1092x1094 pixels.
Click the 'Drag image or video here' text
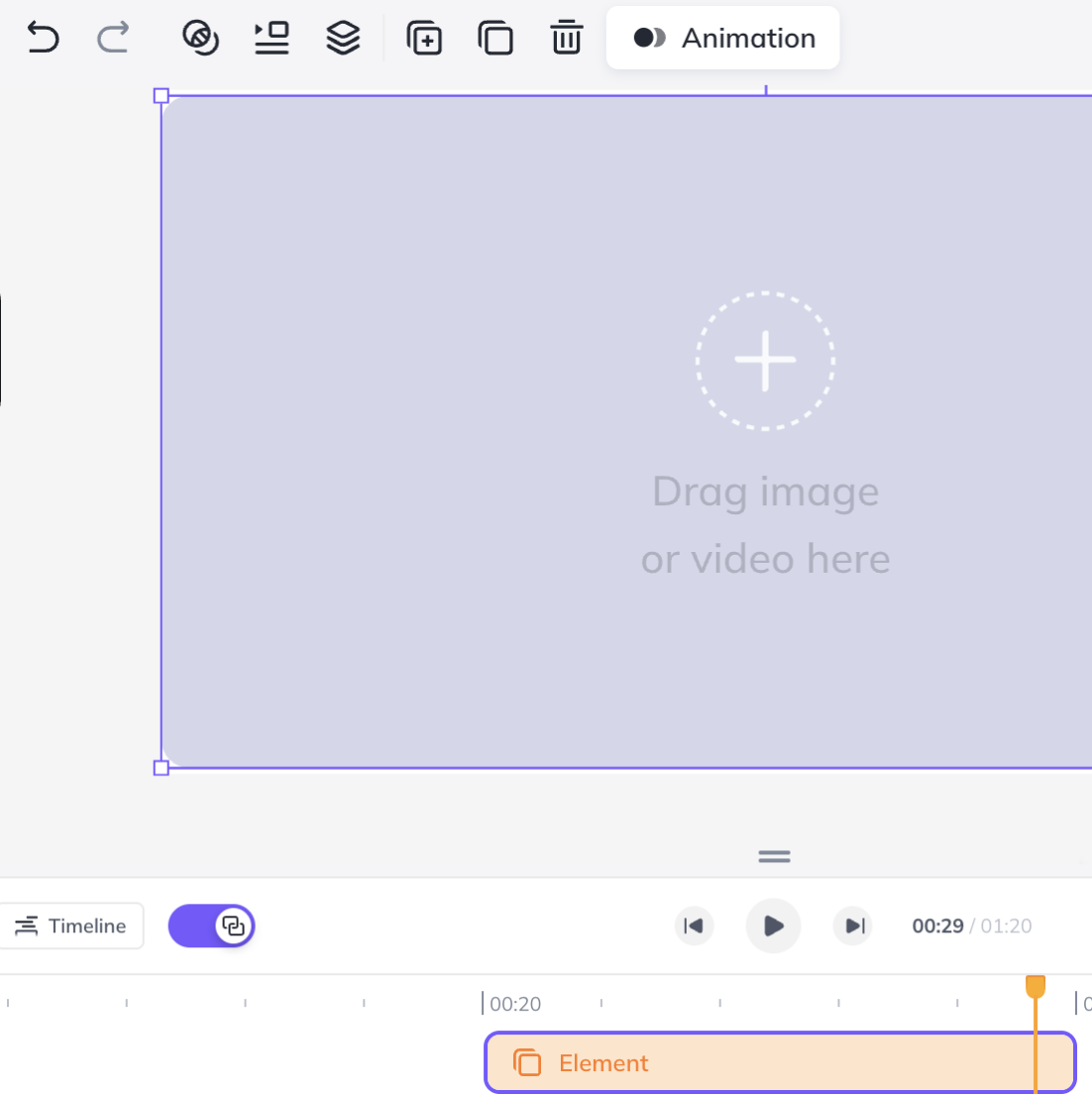pos(765,524)
